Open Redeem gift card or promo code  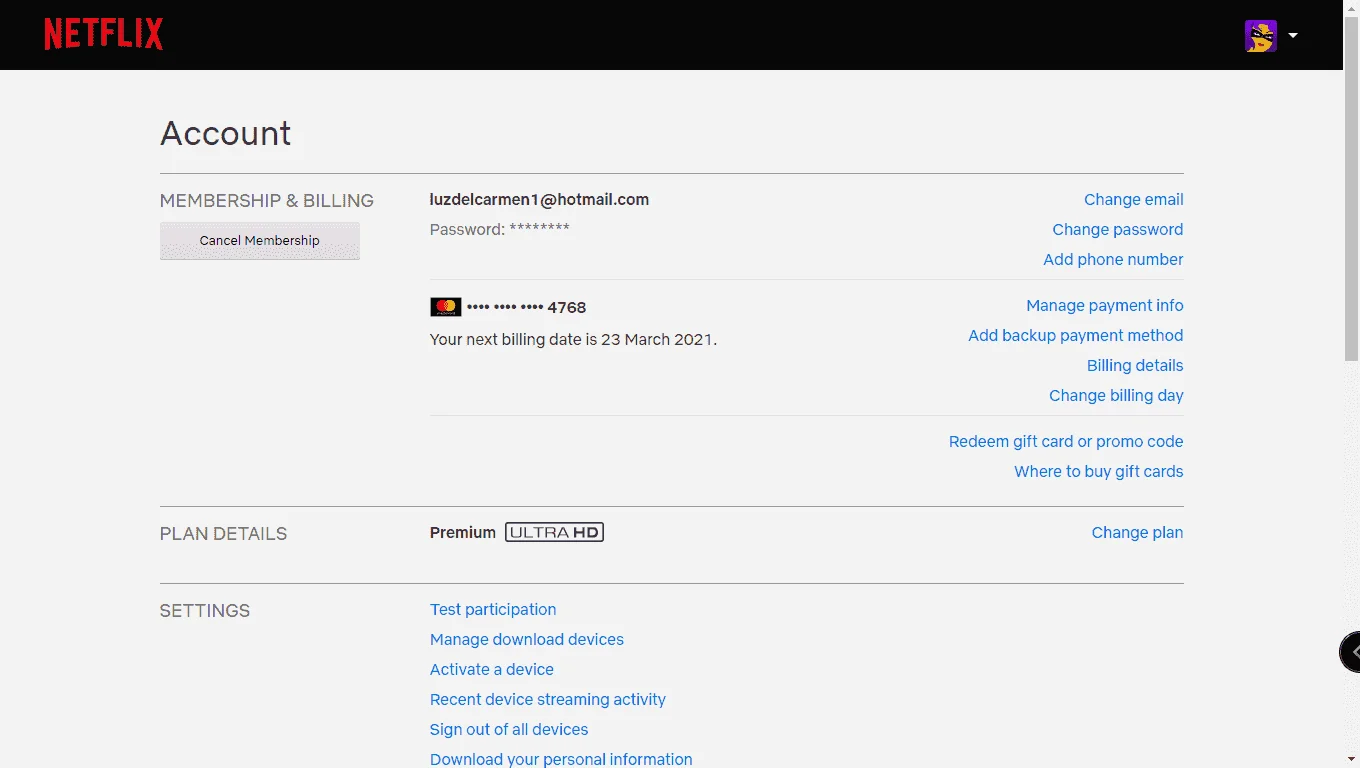coord(1066,442)
